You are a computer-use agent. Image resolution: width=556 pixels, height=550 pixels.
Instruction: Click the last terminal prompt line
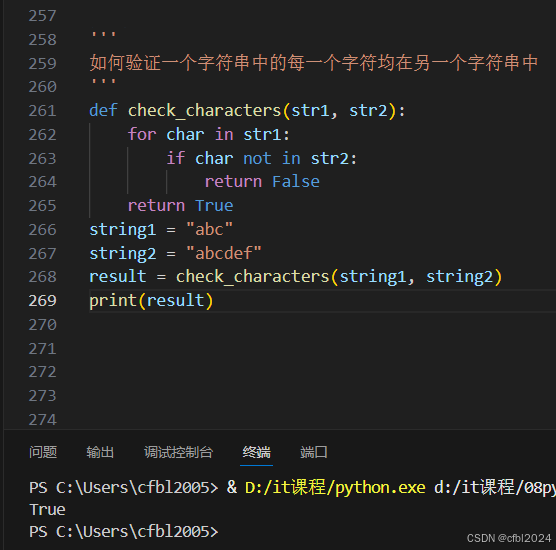pos(124,532)
